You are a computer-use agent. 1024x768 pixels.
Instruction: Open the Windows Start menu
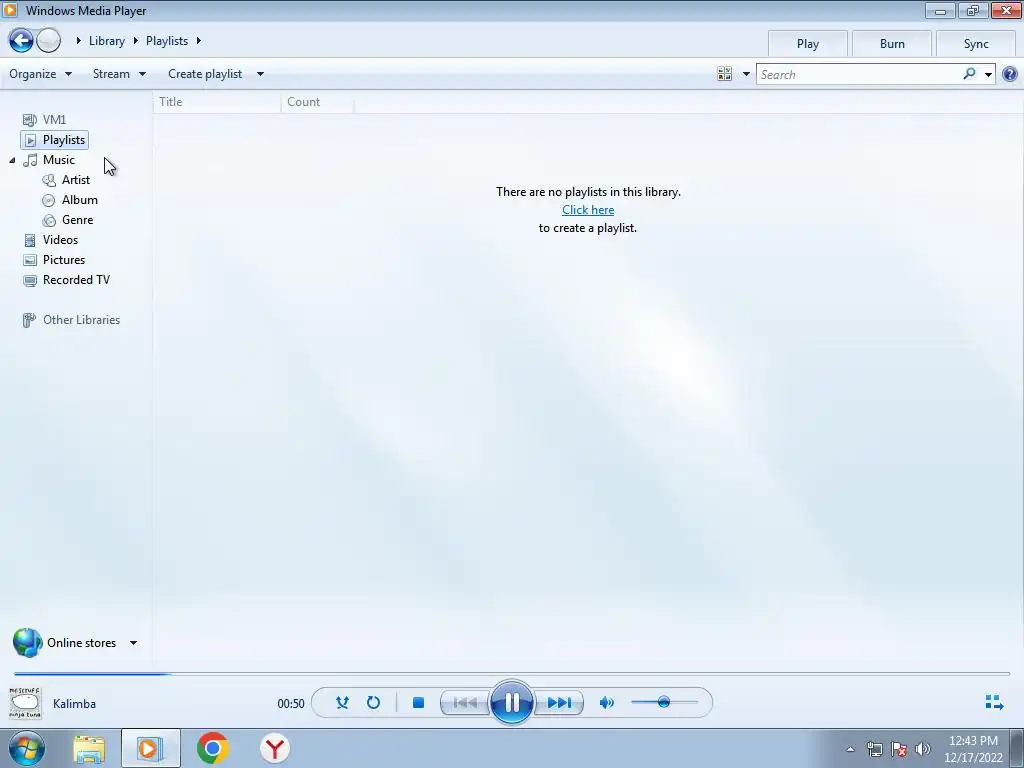coord(27,748)
